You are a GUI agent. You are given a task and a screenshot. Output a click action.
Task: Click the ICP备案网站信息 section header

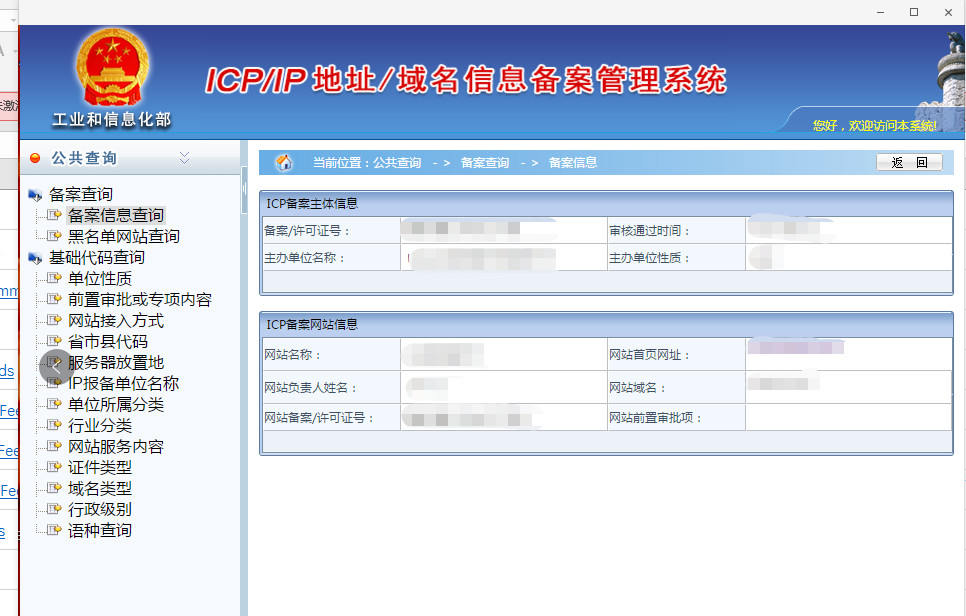606,324
